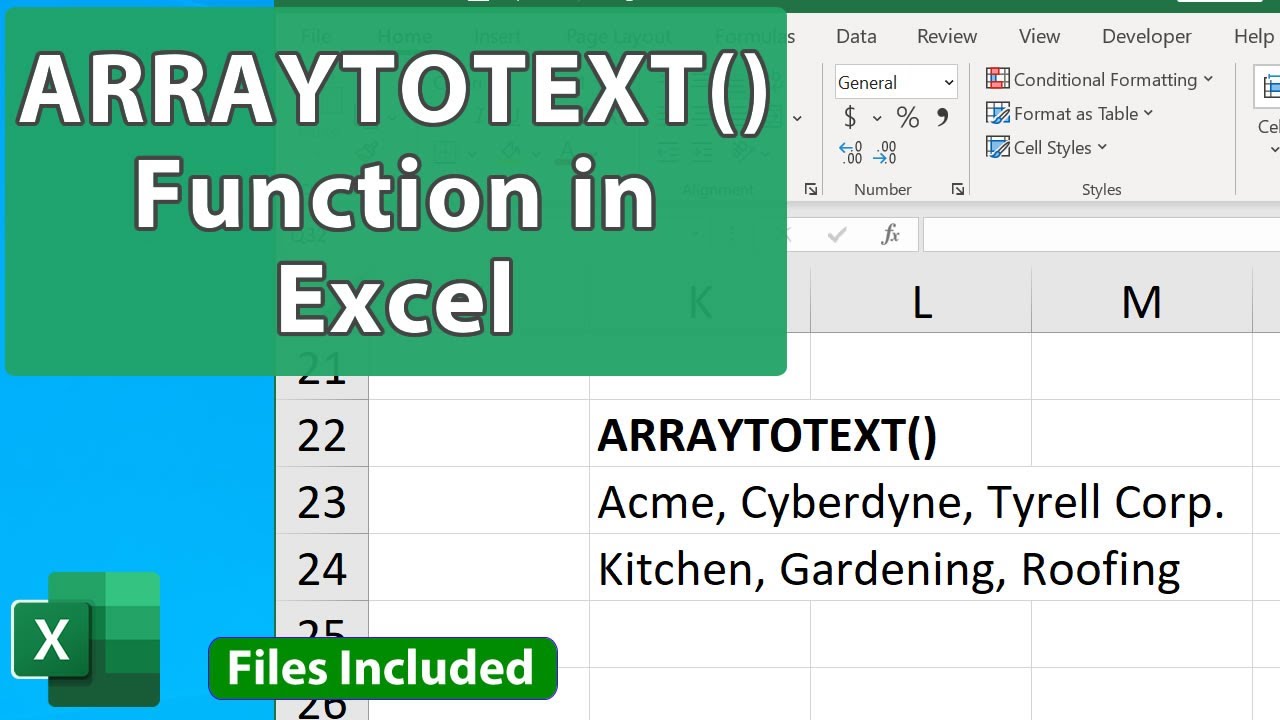Open the Developer ribbon tab

[1146, 36]
